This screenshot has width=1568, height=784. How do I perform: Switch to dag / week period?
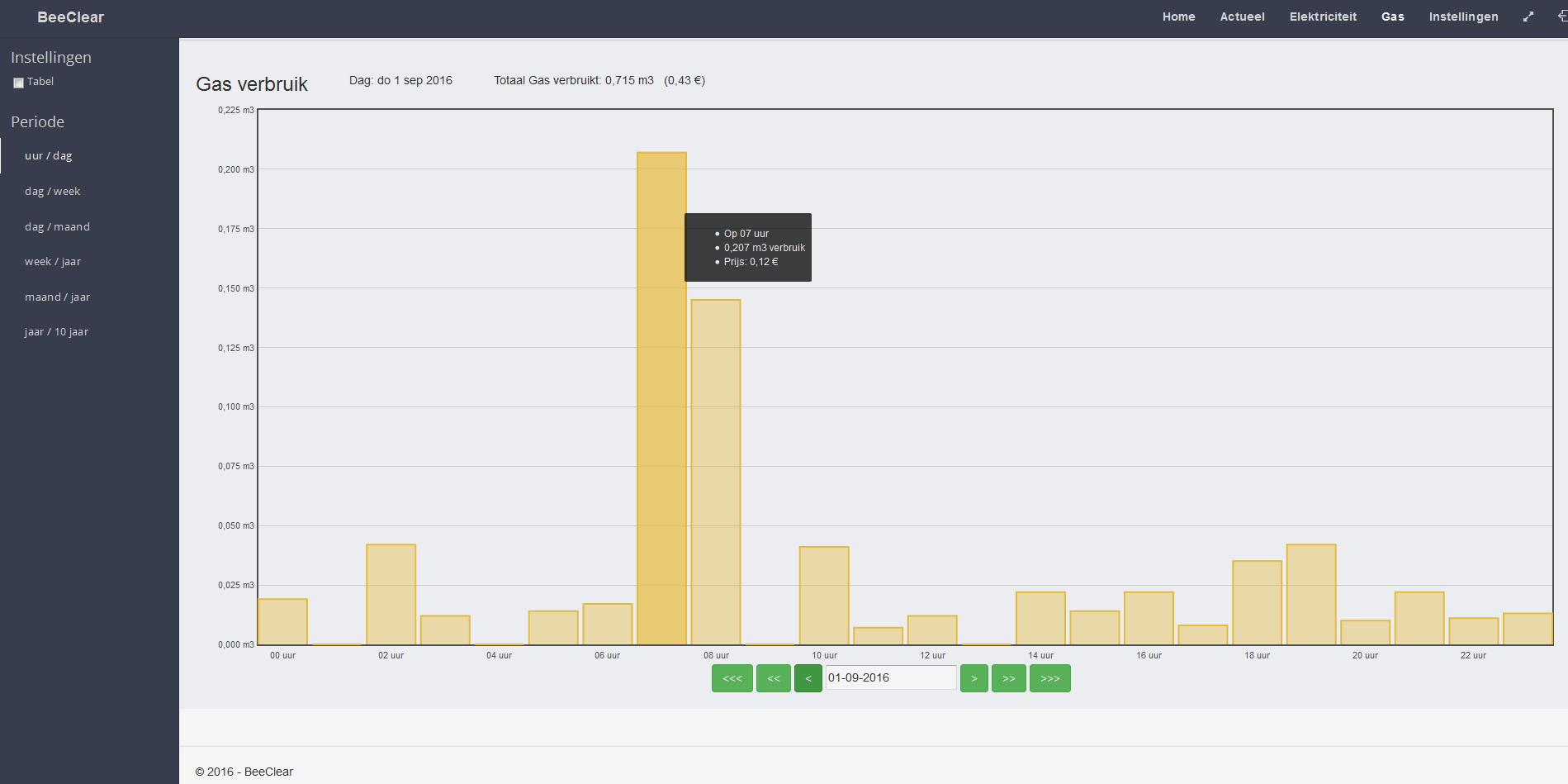click(53, 192)
